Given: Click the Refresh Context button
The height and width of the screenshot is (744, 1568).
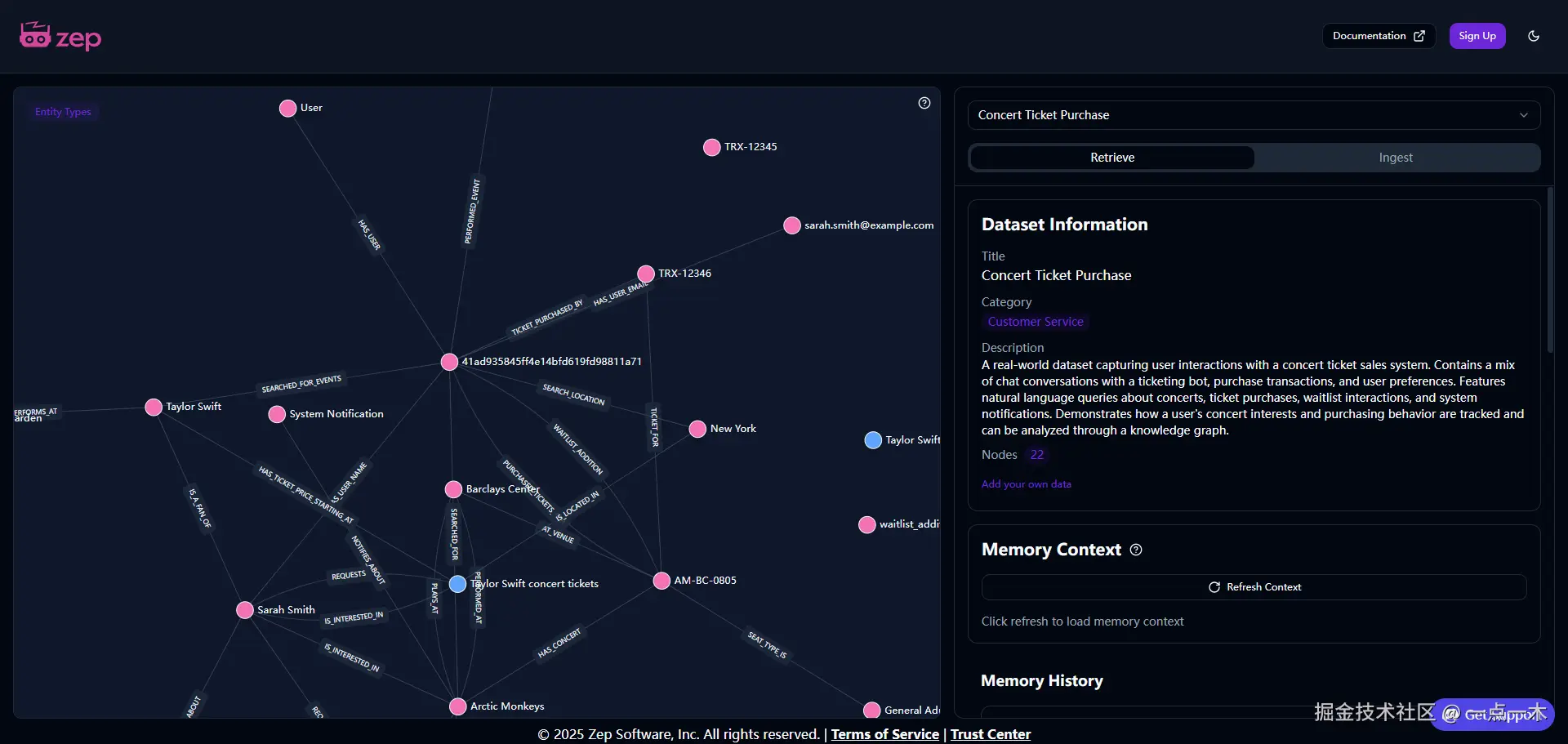Looking at the screenshot, I should click(x=1254, y=587).
